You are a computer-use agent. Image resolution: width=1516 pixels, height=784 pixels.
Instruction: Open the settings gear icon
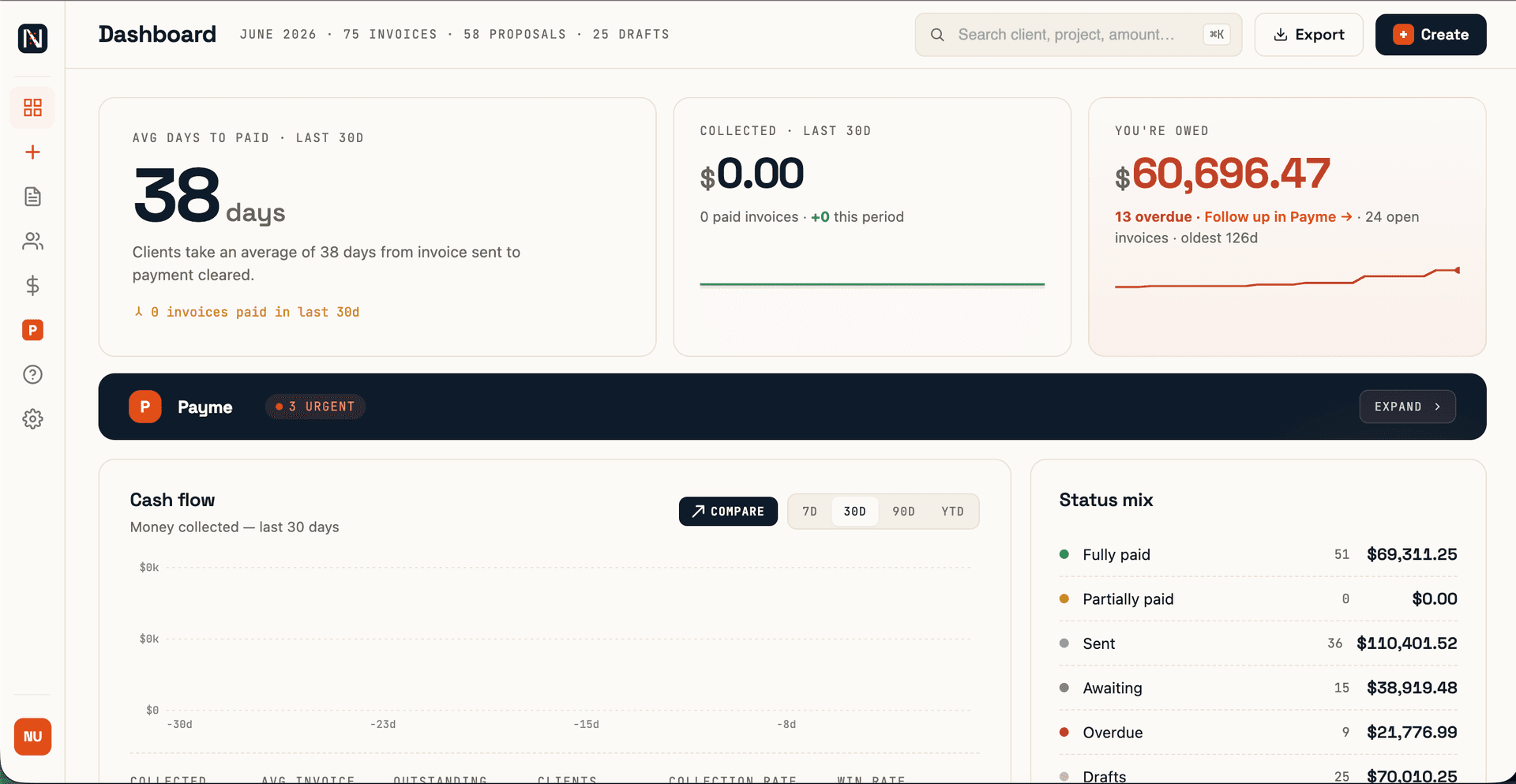32,419
